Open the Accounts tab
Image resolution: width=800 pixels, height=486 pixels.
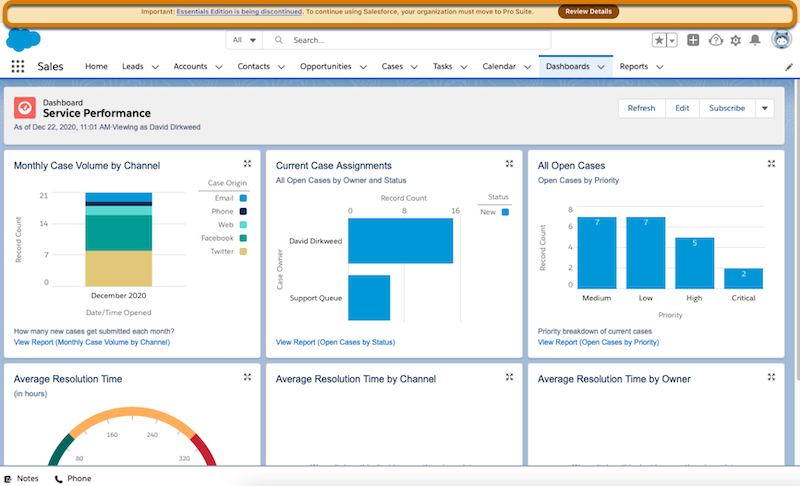[x=190, y=66]
